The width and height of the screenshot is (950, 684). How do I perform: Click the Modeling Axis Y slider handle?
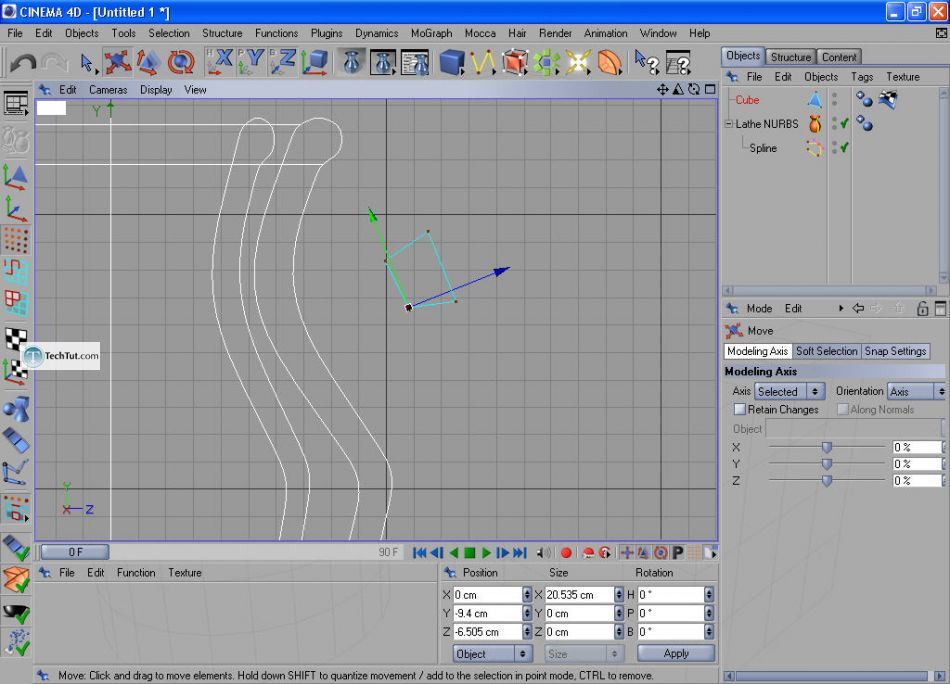[826, 464]
